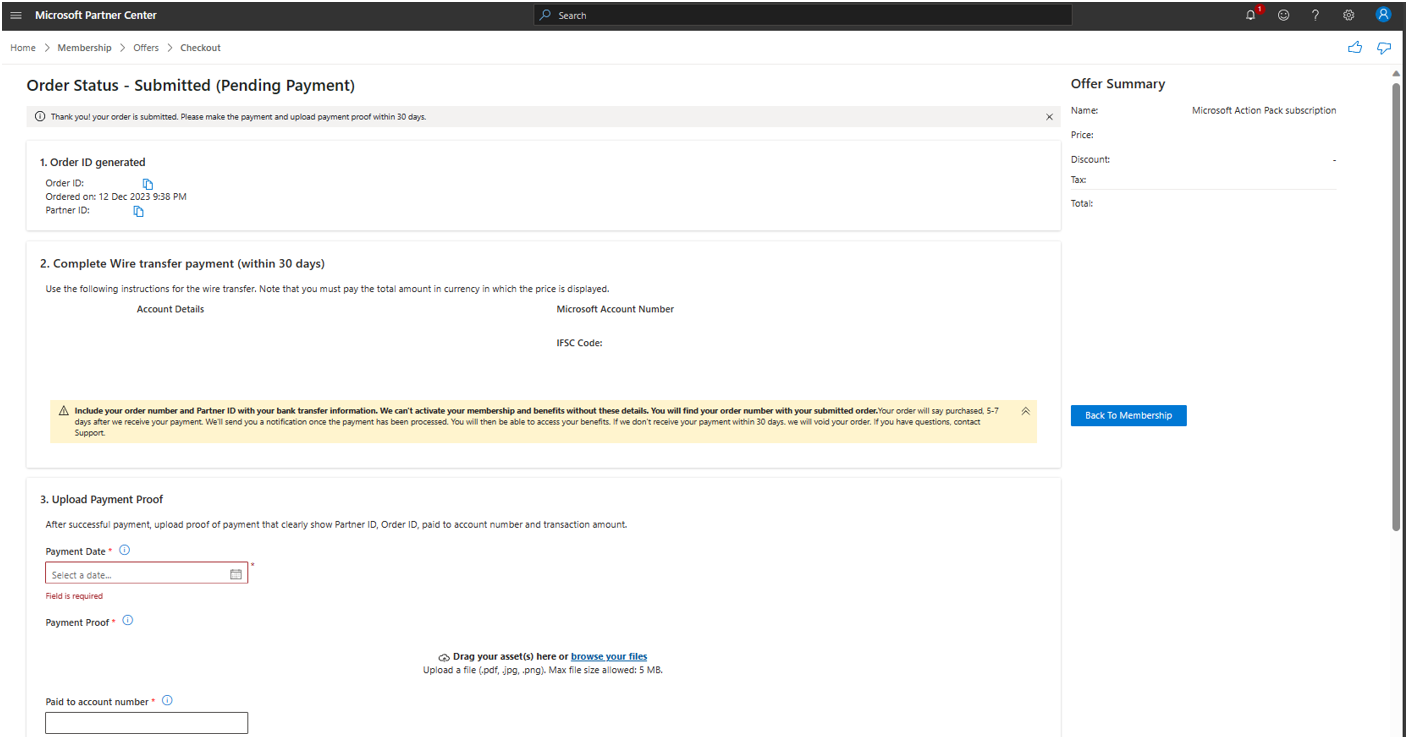Click the browse your files link
The image size is (1408, 737).
[609, 657]
